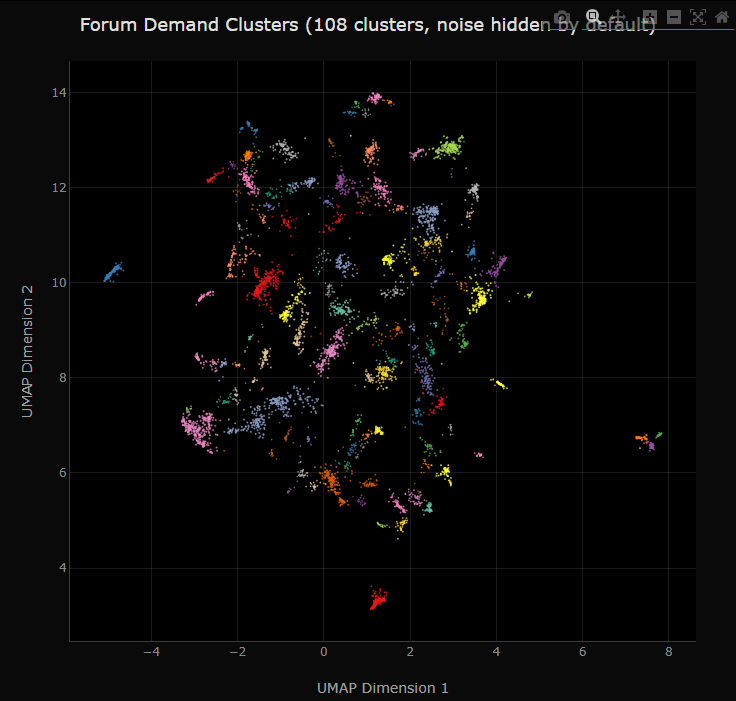736x701 pixels.
Task: Click the isolated red cluster at the bottom
Action: point(378,600)
